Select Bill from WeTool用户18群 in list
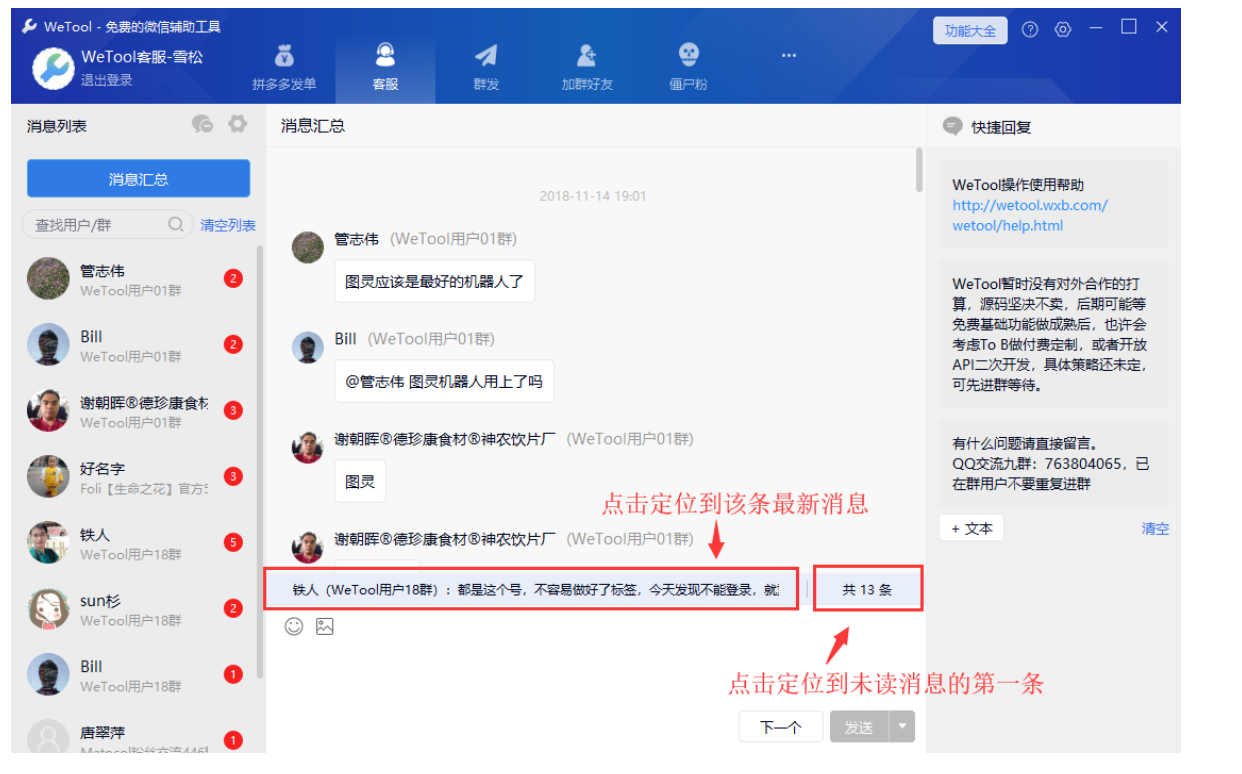Image resolution: width=1242 pixels, height=774 pixels. 138,675
